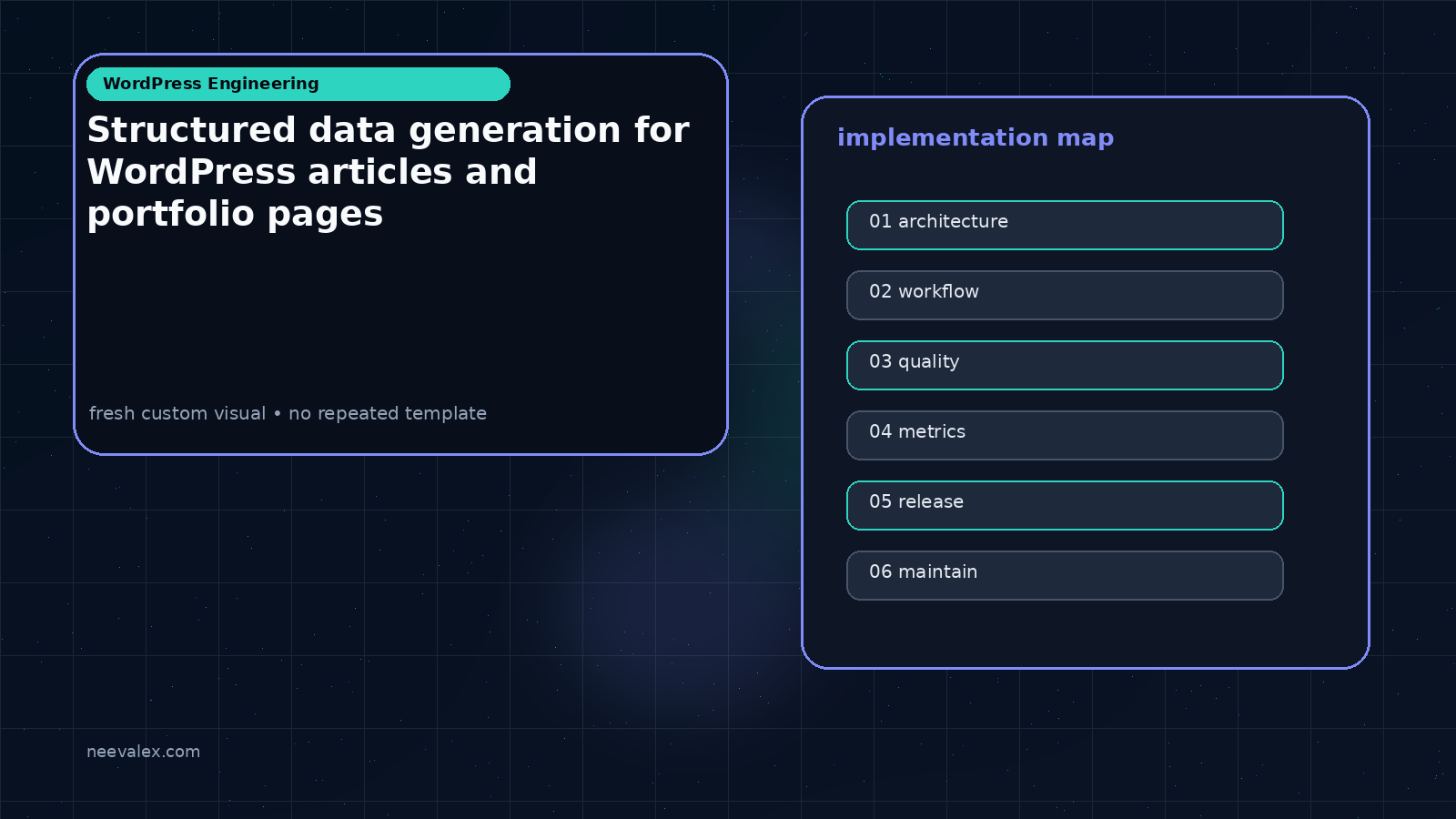Click the WordPress Engineering badge
1456x819 pixels.
click(x=298, y=84)
